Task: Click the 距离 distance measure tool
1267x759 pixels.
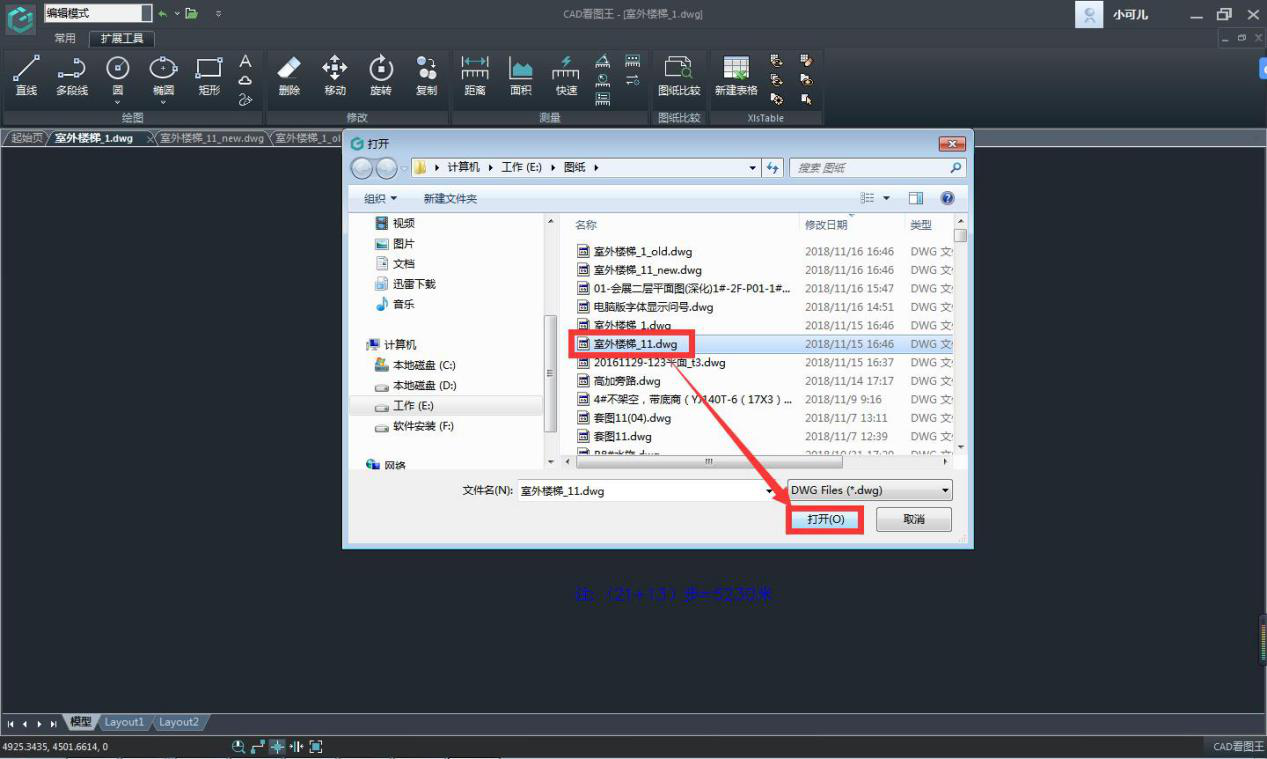Action: pos(475,76)
